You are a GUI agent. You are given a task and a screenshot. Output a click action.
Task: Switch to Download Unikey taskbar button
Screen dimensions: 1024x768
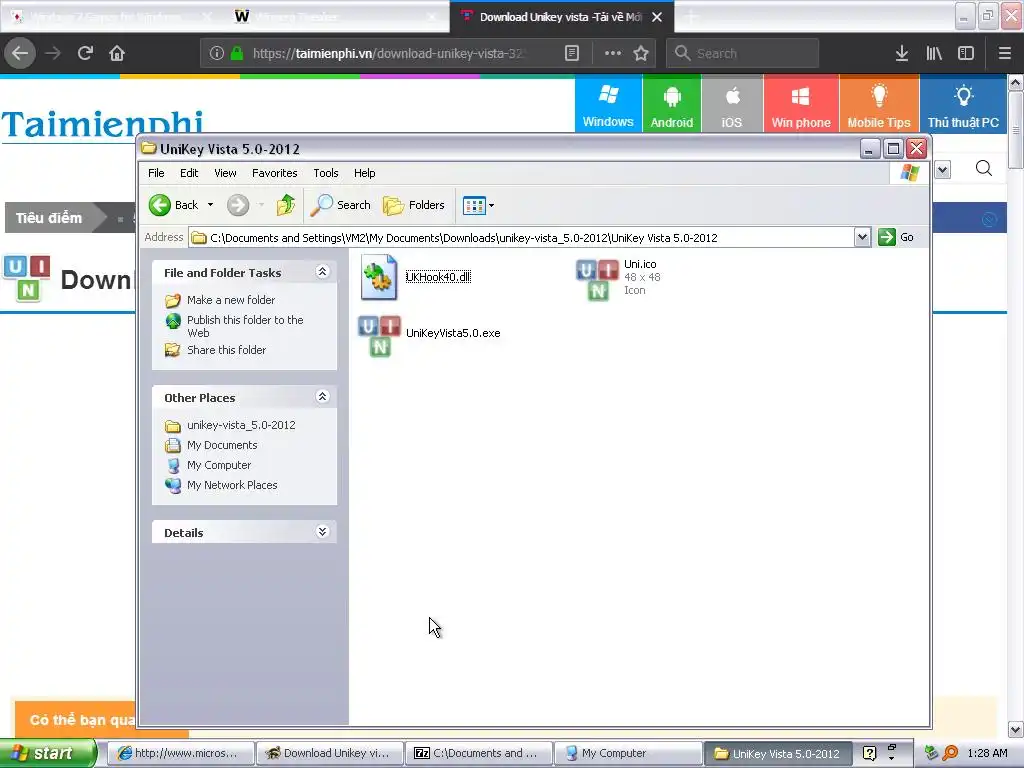330,753
